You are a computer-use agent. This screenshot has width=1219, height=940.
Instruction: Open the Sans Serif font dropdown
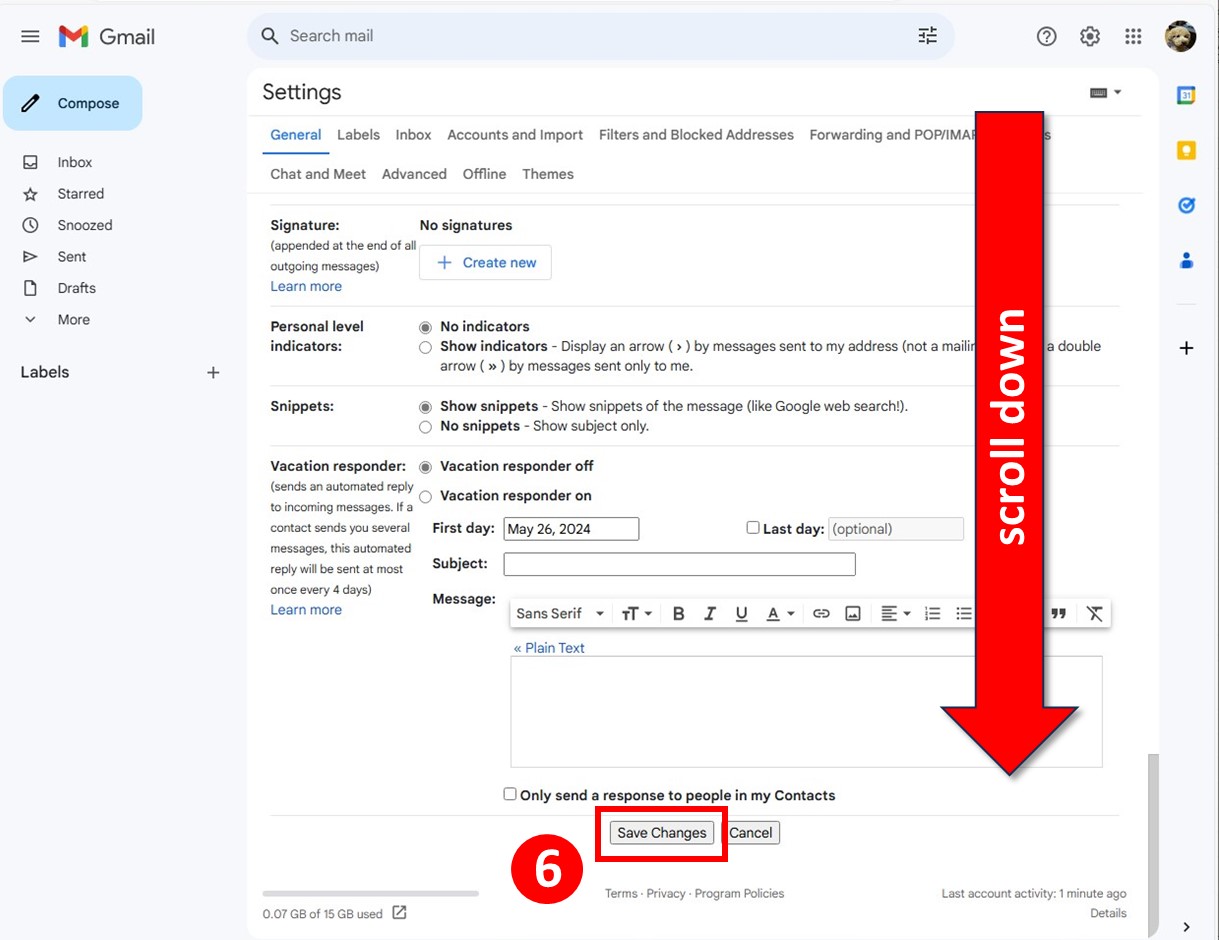(560, 614)
